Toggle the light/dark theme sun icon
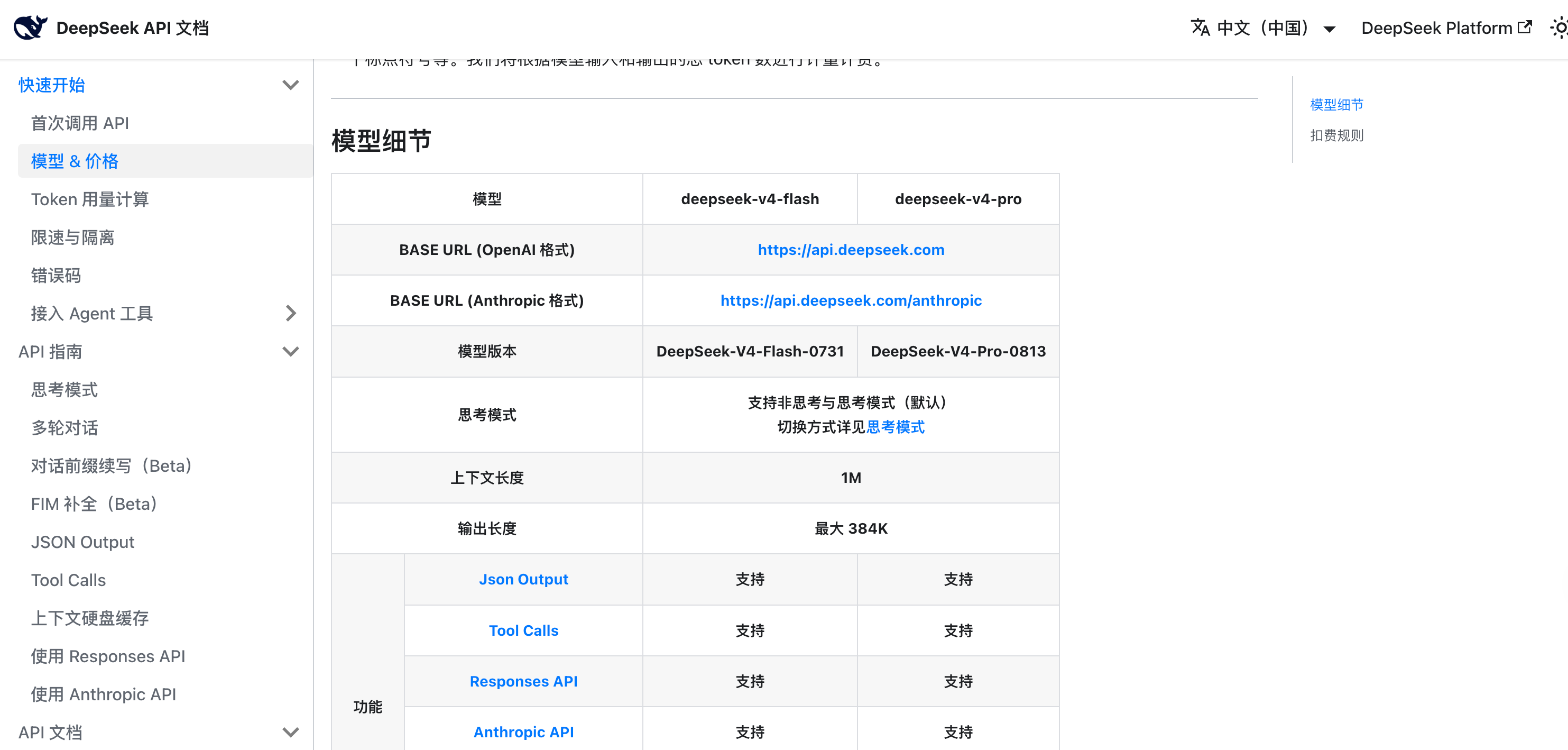The image size is (1568, 750). (x=1560, y=28)
